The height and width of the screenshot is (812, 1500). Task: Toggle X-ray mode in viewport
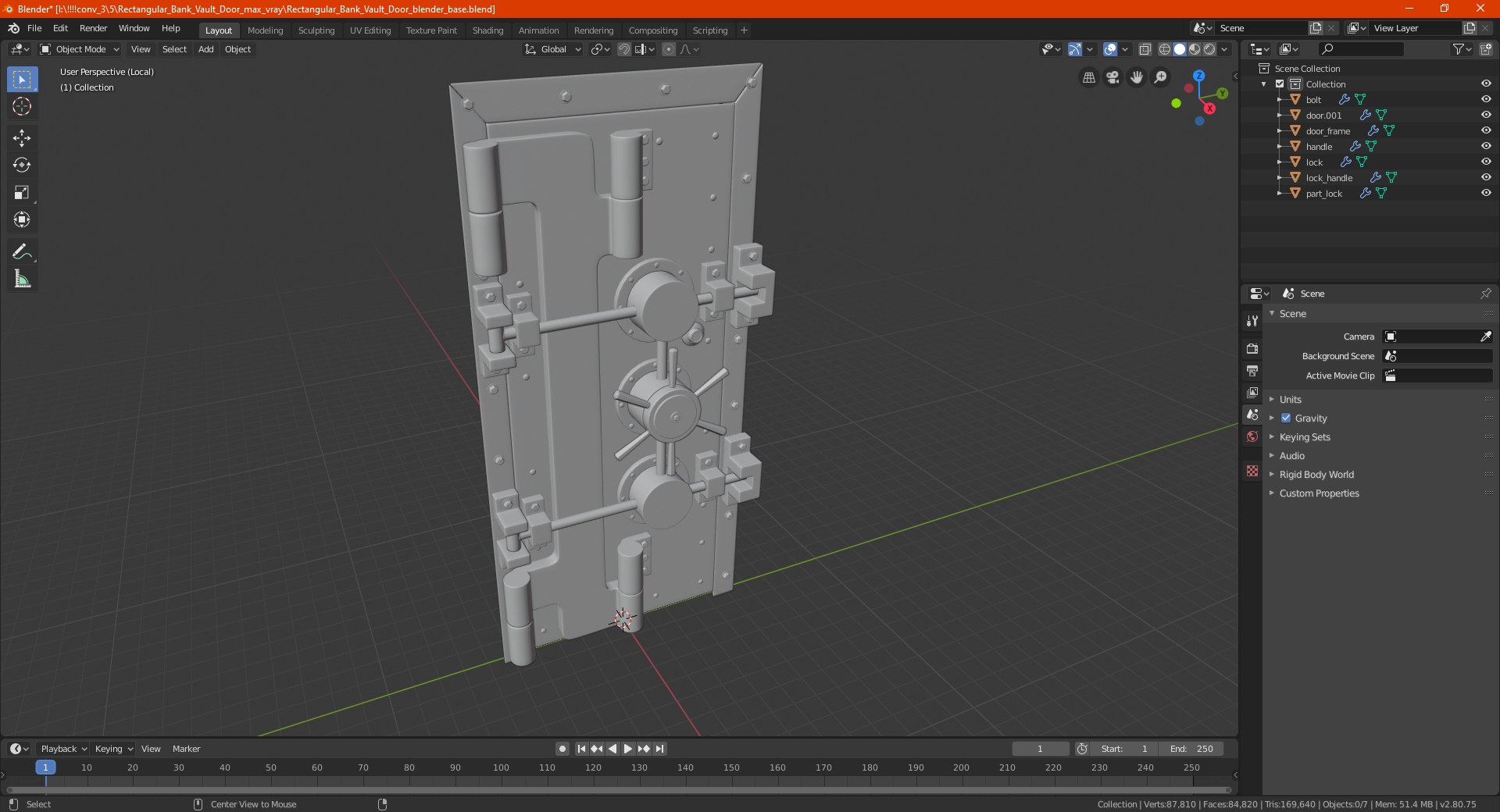(1145, 49)
